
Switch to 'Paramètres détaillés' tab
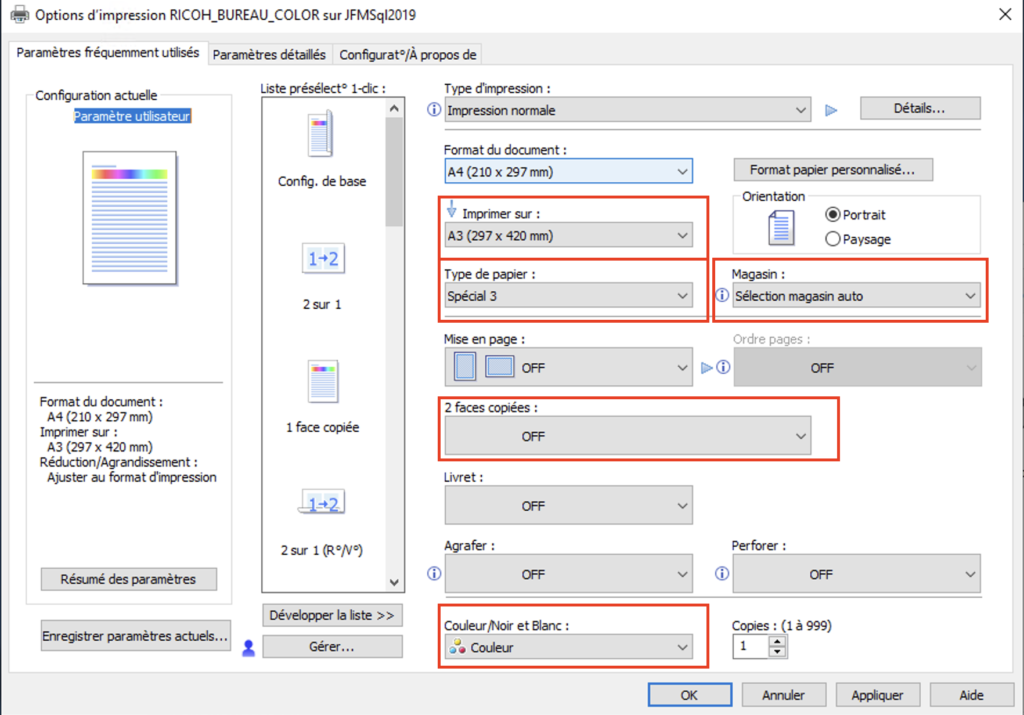click(269, 54)
